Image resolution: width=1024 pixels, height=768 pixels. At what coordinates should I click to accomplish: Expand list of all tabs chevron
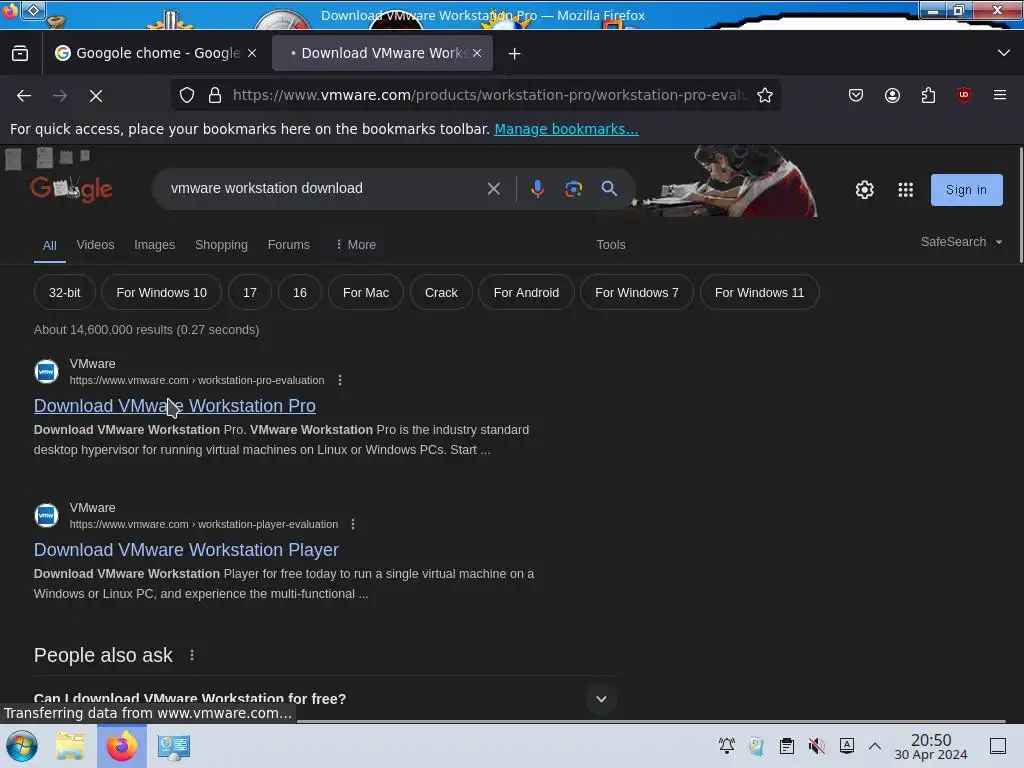(1004, 53)
